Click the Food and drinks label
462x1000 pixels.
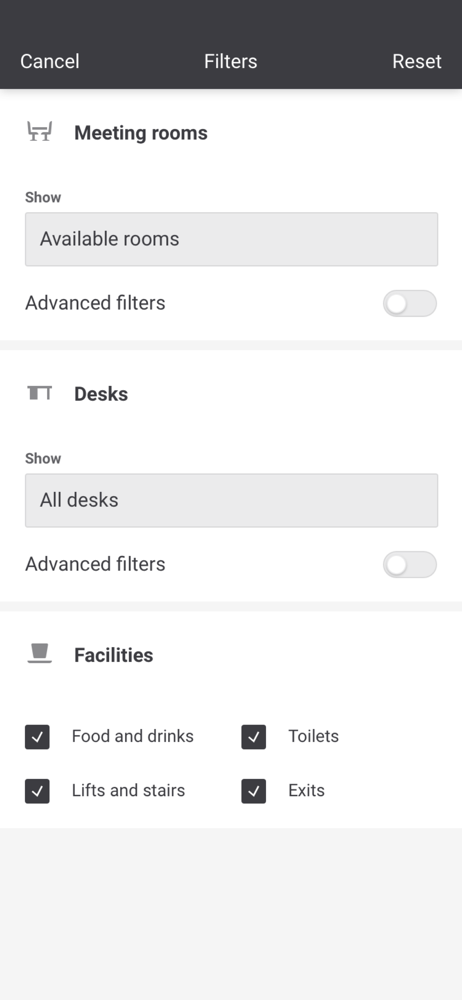133,736
